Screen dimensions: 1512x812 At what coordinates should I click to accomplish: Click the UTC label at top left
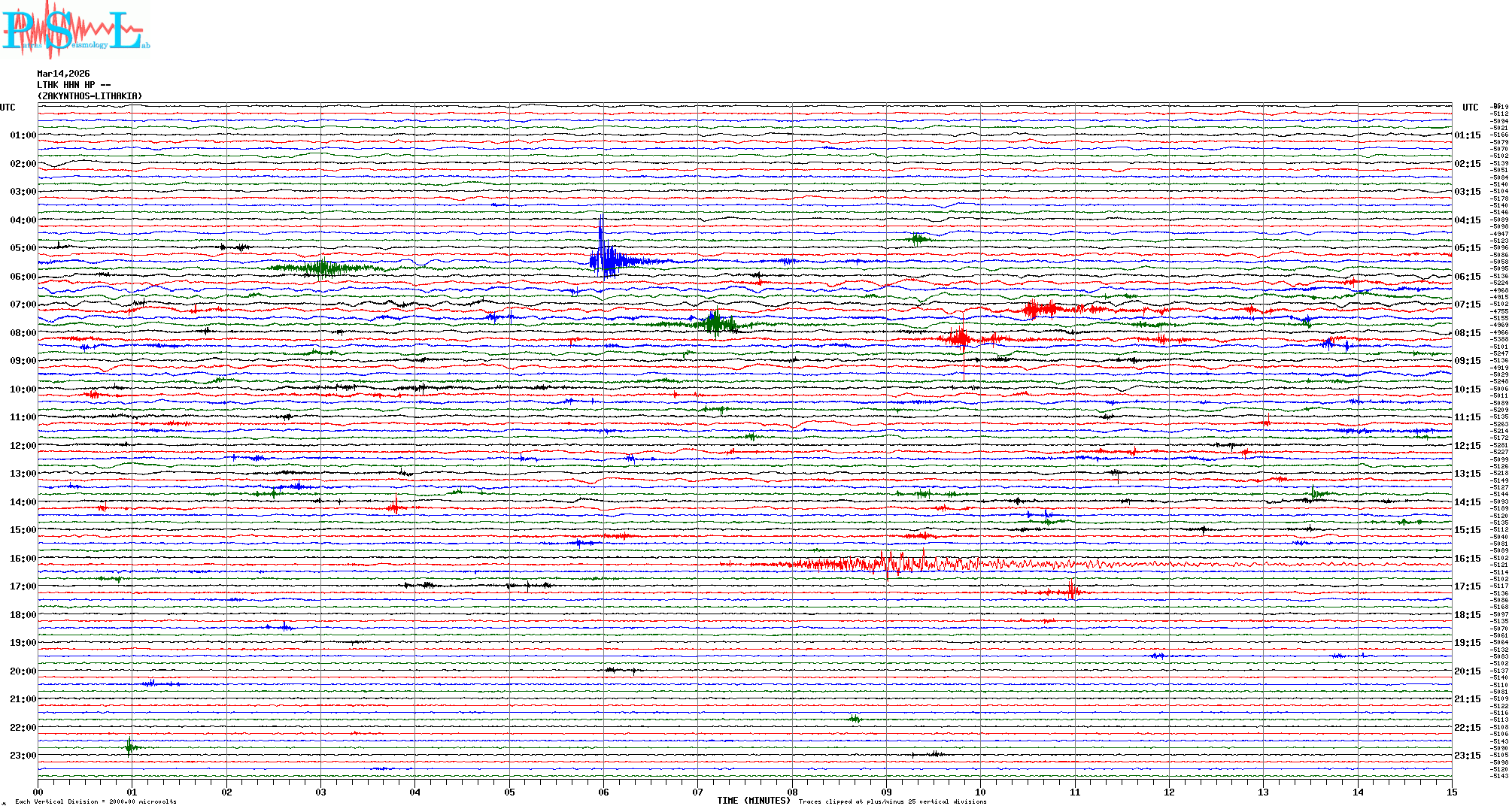tap(8, 108)
